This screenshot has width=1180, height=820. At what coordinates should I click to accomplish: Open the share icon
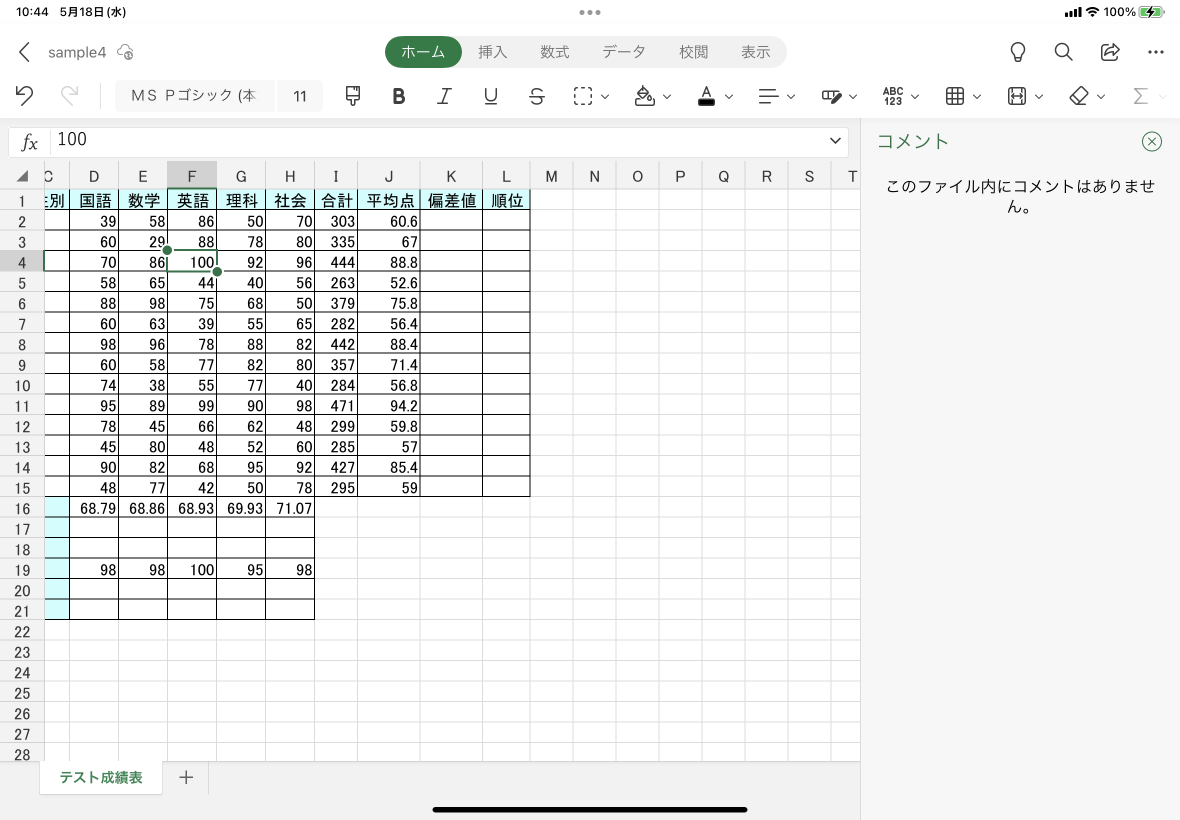1110,52
